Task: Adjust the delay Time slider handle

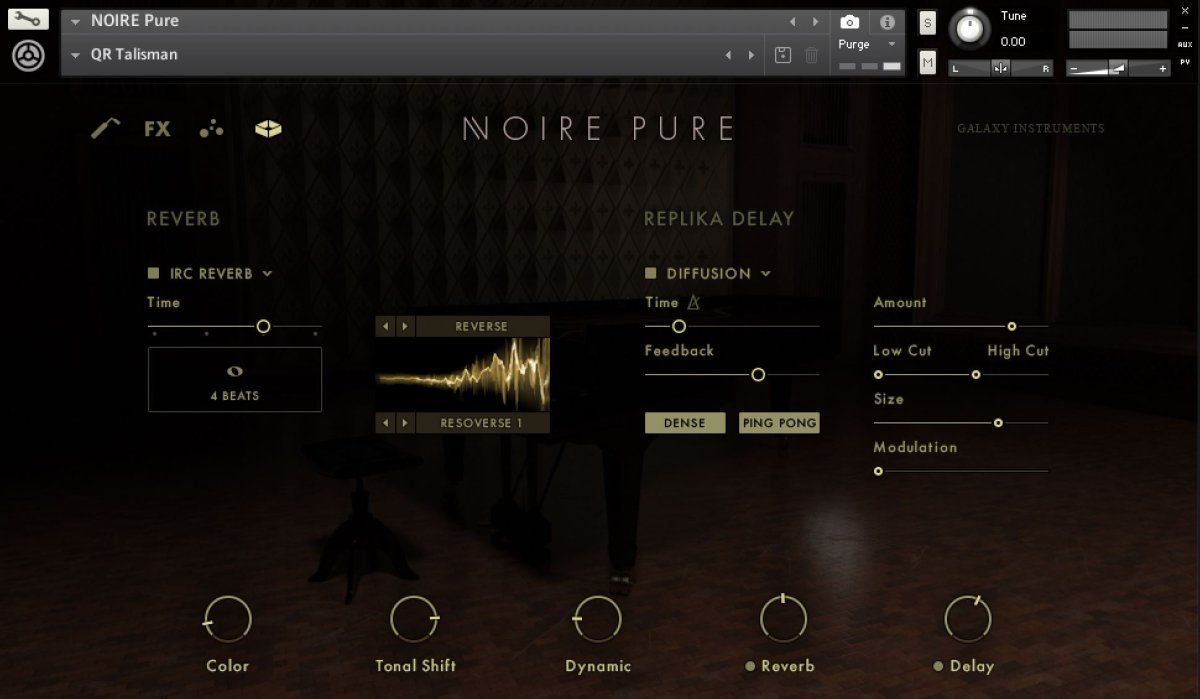Action: click(x=679, y=326)
